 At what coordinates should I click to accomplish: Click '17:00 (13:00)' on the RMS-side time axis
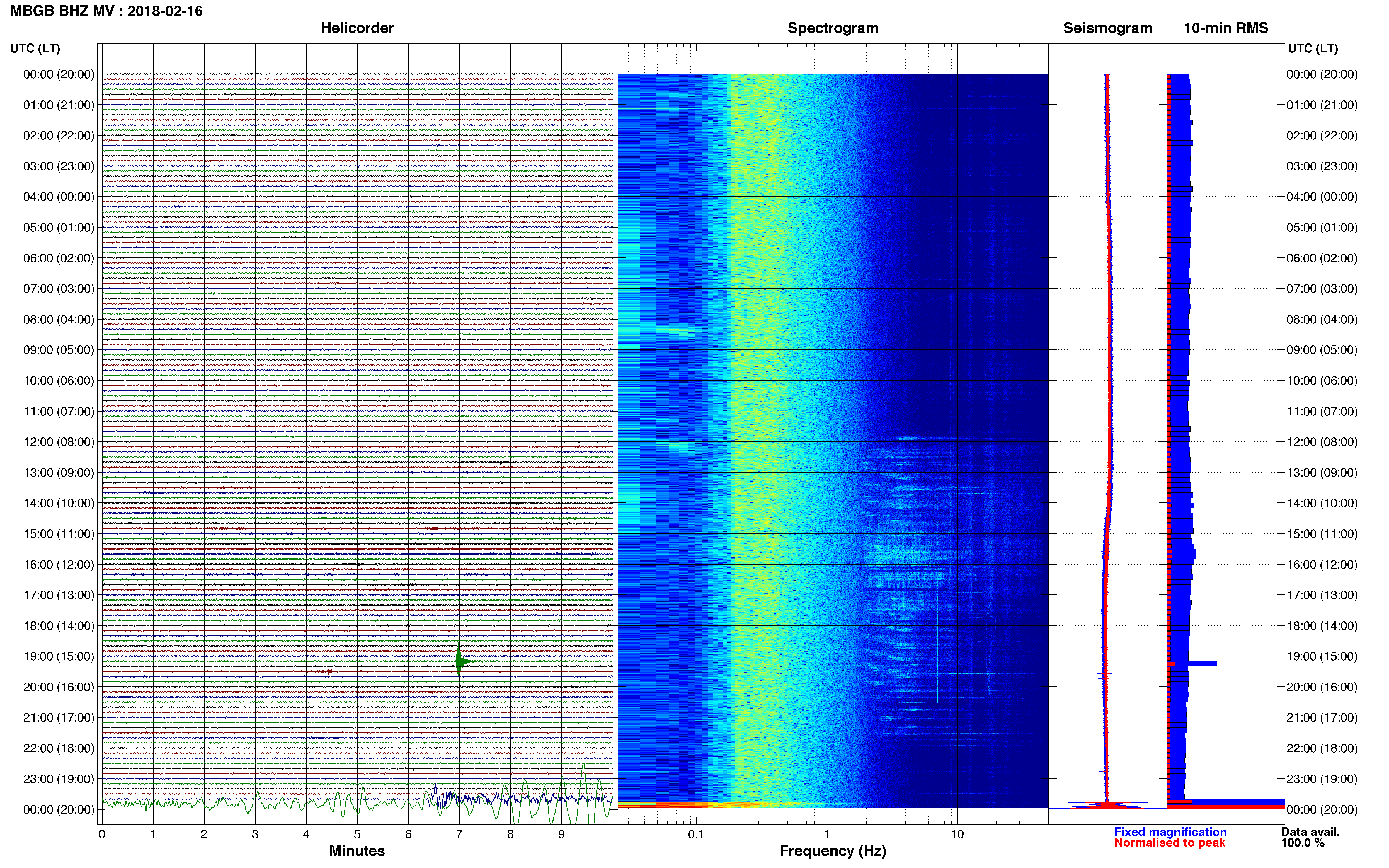pyautogui.click(x=1322, y=595)
